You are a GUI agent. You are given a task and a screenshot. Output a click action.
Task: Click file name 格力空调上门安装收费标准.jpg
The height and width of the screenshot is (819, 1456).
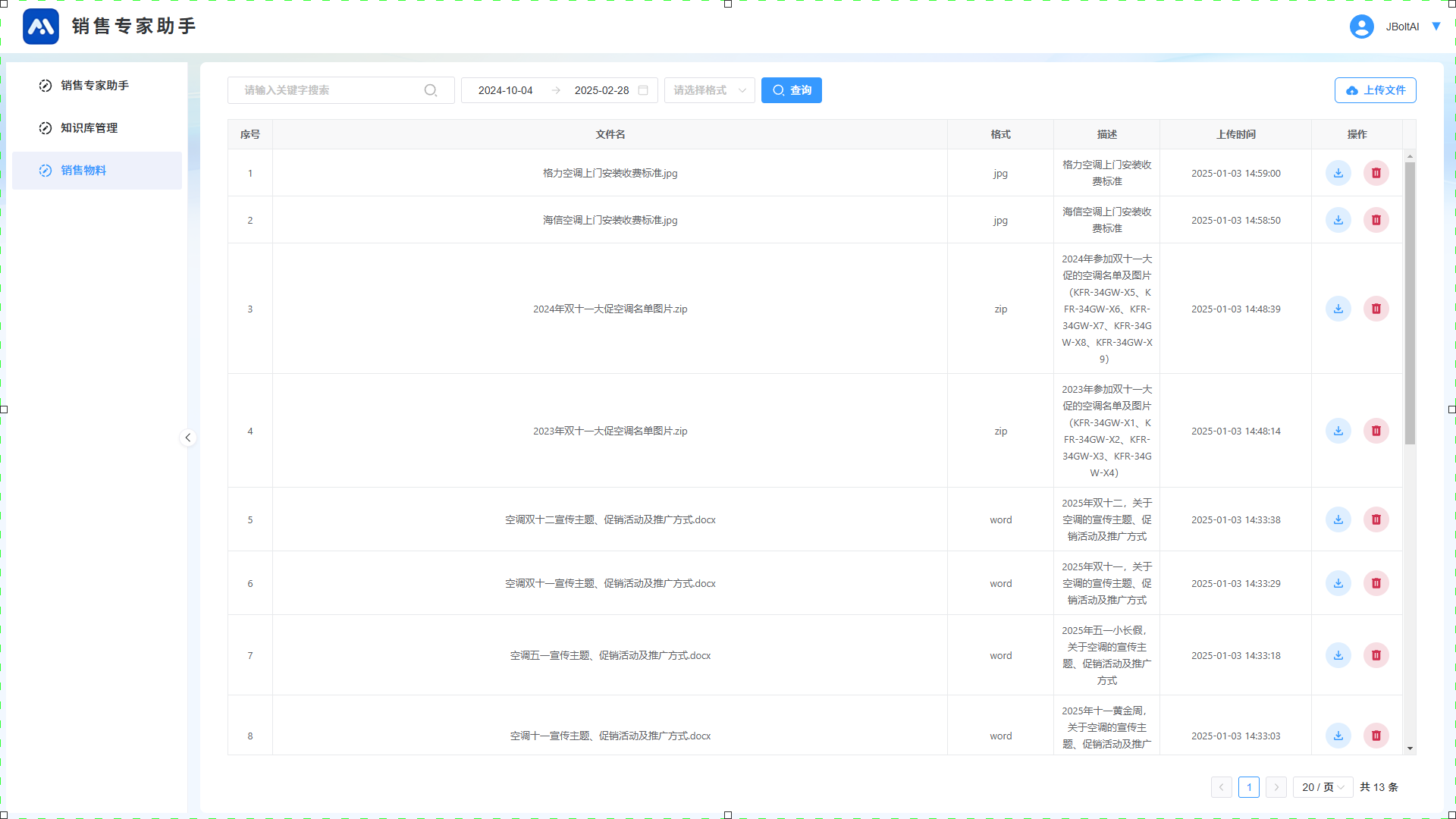click(610, 173)
